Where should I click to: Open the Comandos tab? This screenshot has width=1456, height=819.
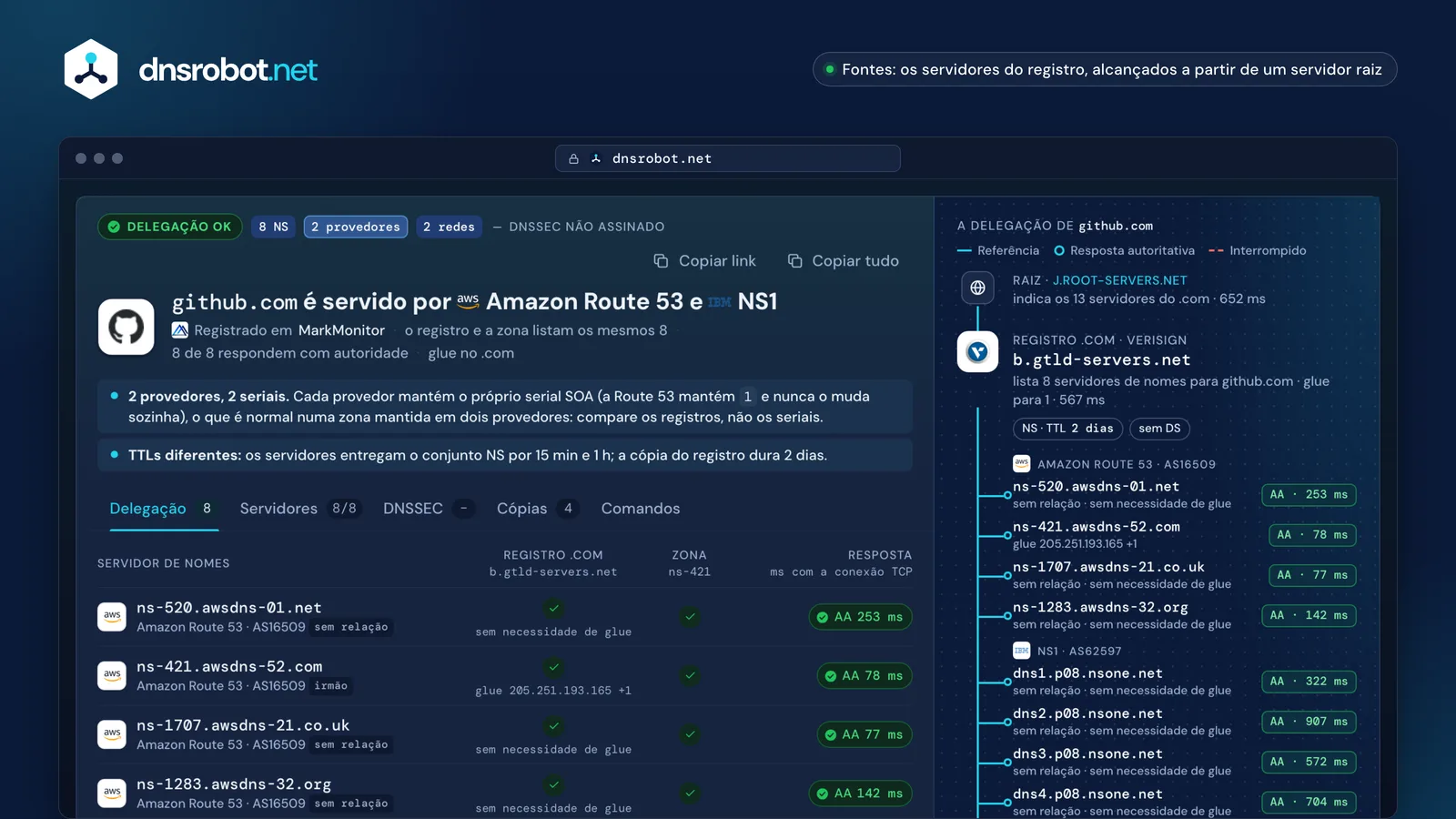coord(641,509)
